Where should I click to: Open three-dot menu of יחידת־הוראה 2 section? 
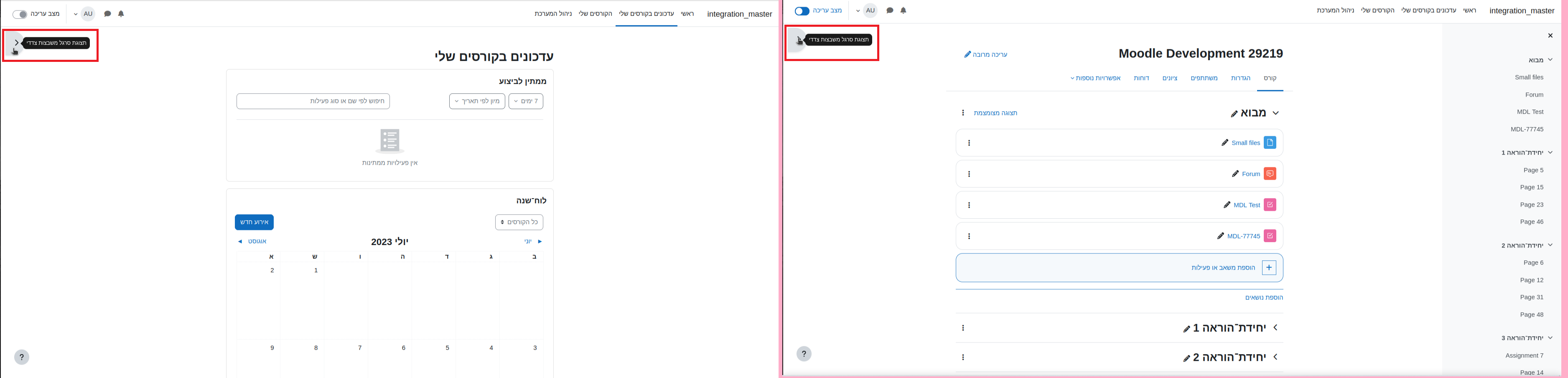point(963,358)
